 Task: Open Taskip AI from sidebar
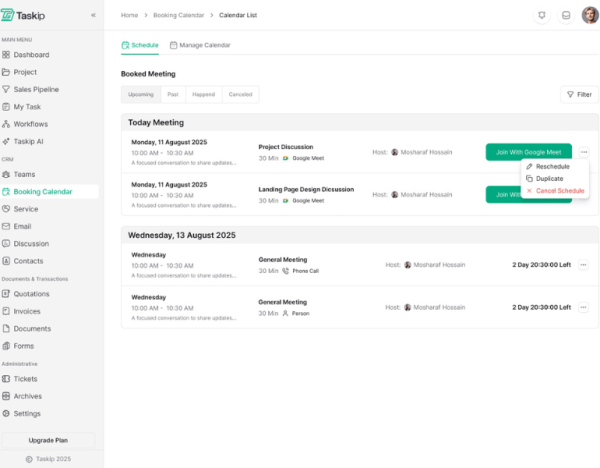pos(28,141)
